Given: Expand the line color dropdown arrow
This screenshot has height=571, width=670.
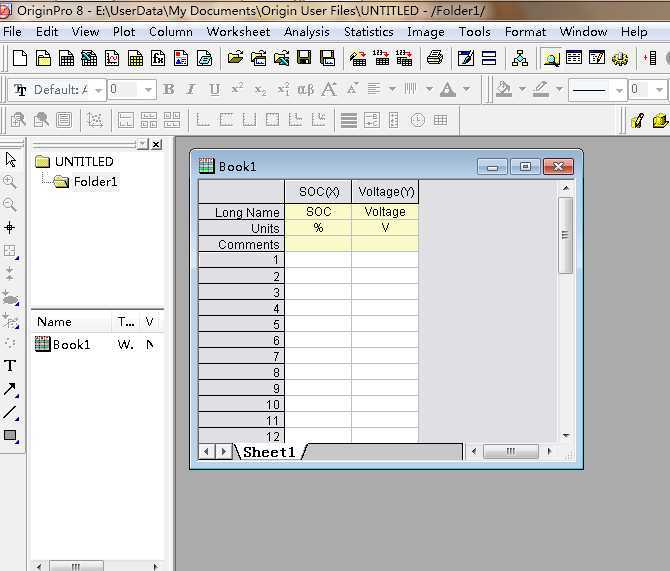Looking at the screenshot, I should point(559,89).
